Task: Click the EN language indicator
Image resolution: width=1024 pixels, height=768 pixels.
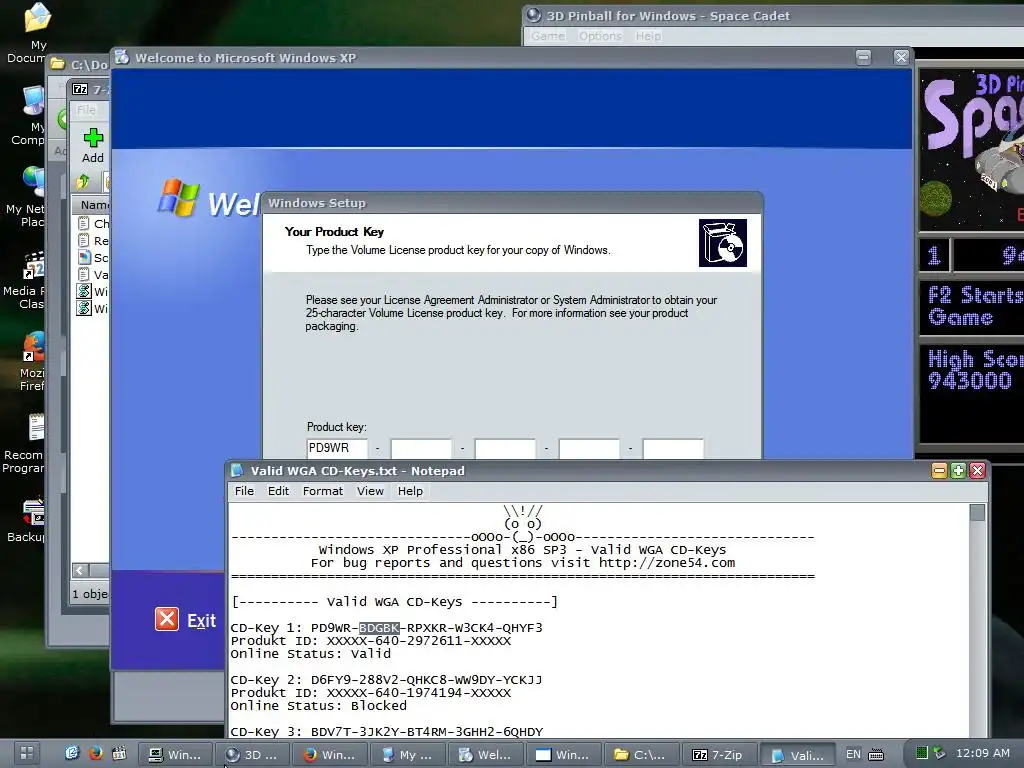Action: click(853, 754)
